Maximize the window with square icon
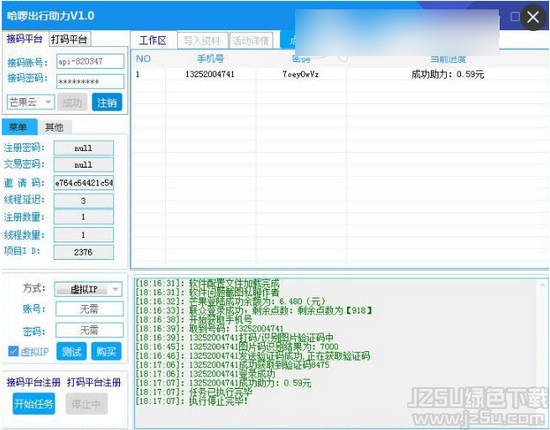The width and height of the screenshot is (550, 430). [515, 16]
